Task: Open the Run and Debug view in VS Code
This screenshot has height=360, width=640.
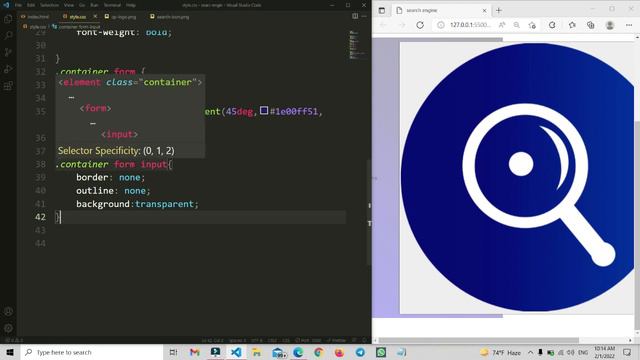Action: pos(8,69)
